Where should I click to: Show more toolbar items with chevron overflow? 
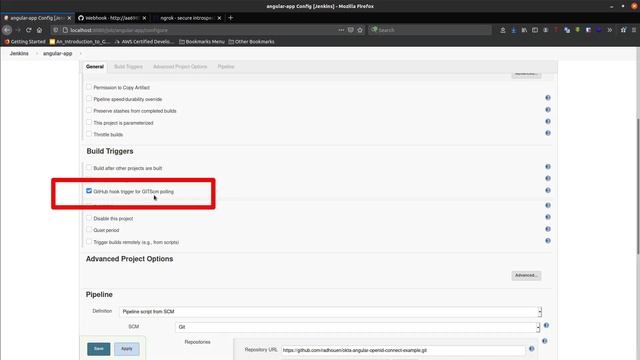pos(610,30)
